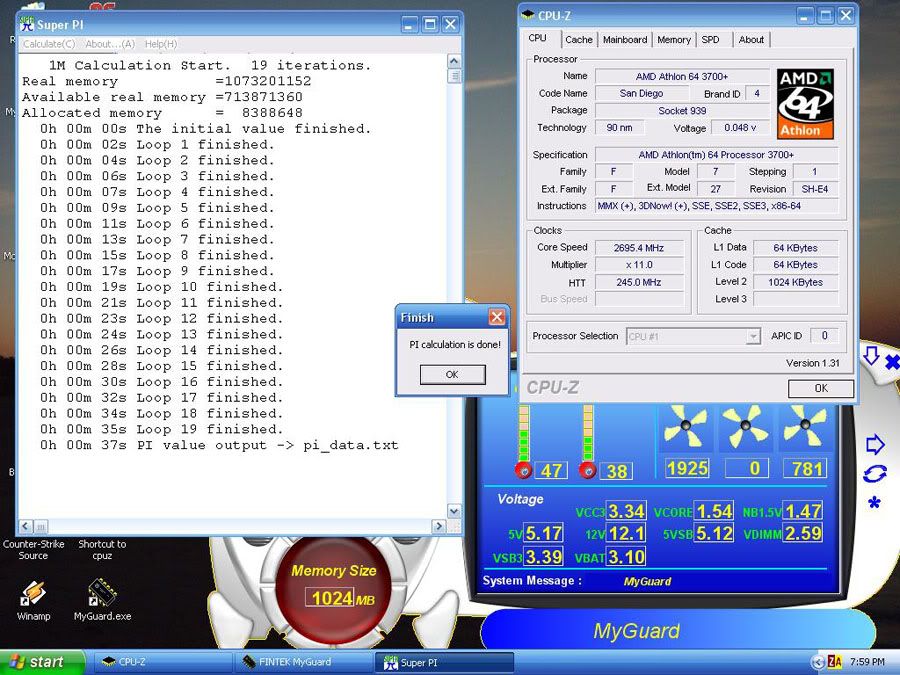Click the red thermometer bulb beside 47
Viewport: 900px width, 675px height.
click(523, 470)
